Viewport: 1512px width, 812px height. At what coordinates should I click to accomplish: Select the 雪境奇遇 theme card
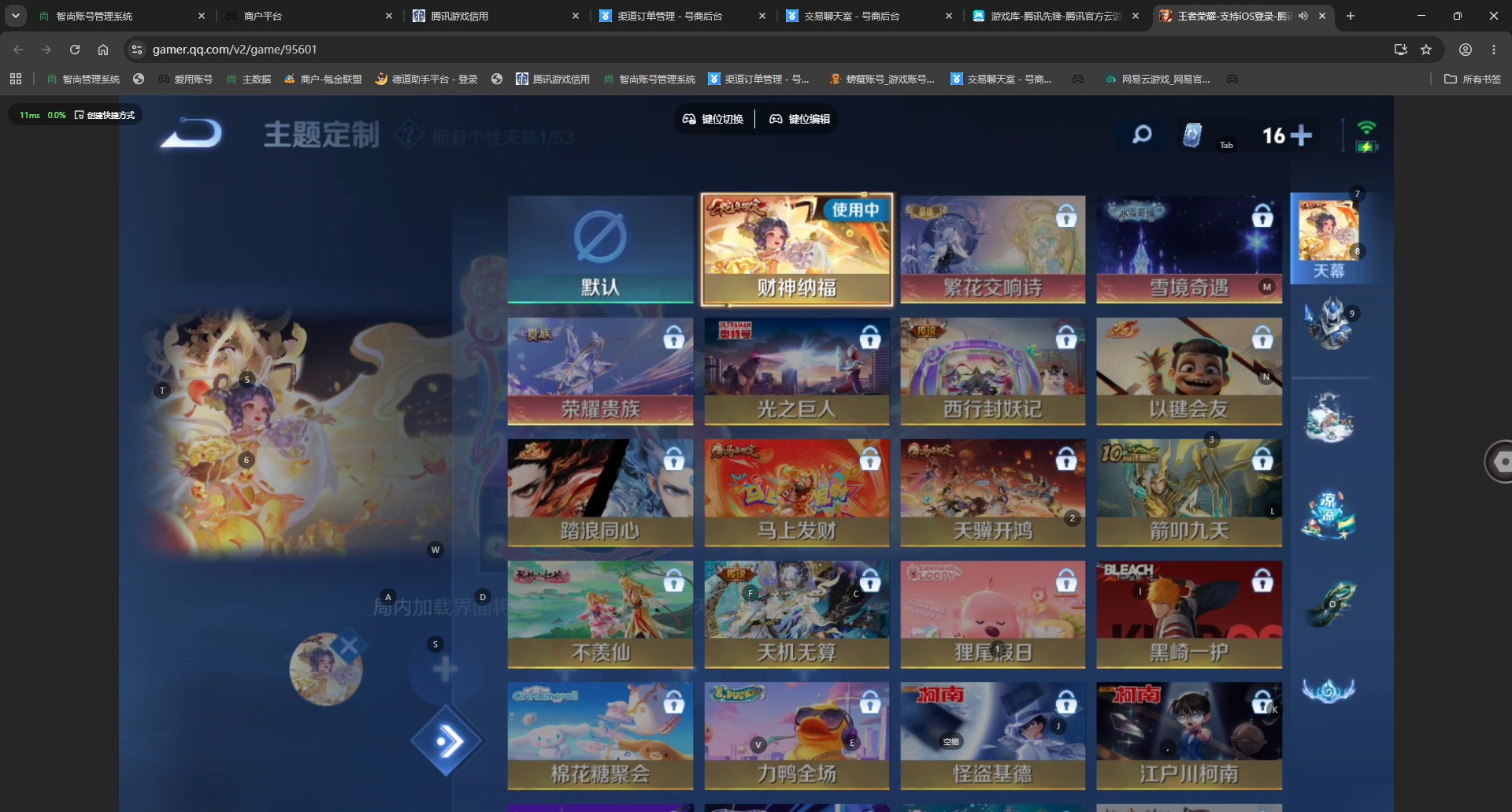point(1189,250)
